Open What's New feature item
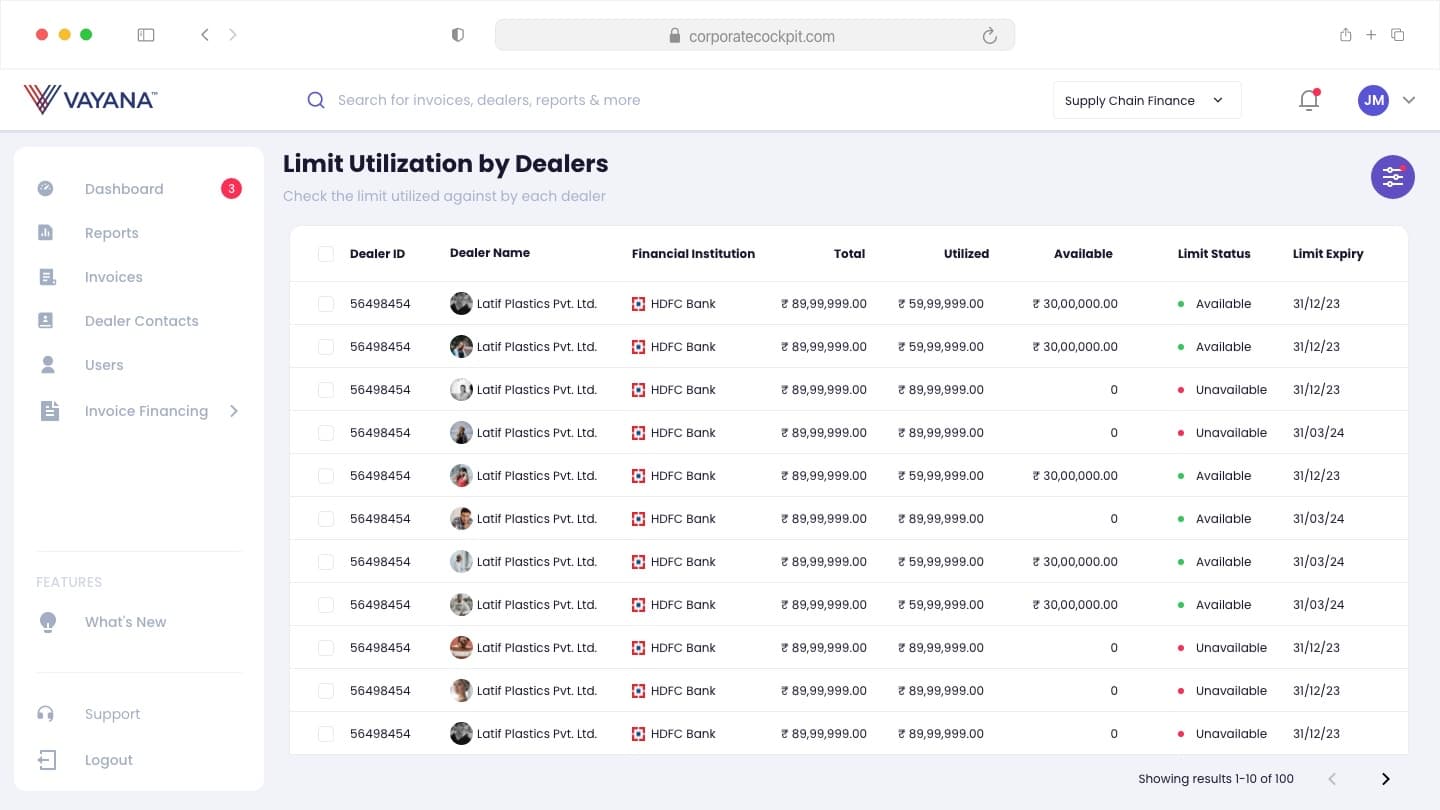Screen dimensions: 1440x810 [125, 622]
